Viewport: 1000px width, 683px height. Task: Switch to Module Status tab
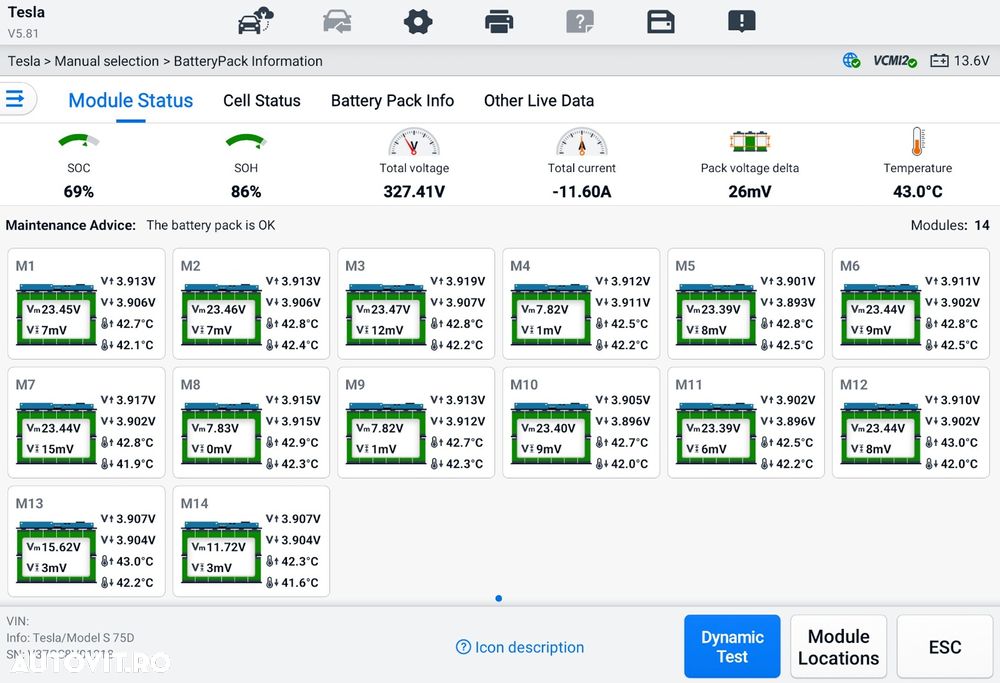click(131, 101)
